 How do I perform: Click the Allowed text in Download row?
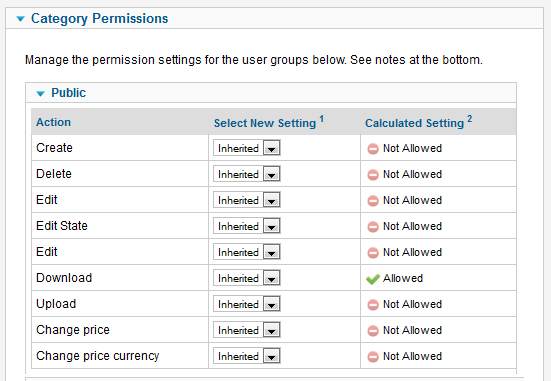403,278
